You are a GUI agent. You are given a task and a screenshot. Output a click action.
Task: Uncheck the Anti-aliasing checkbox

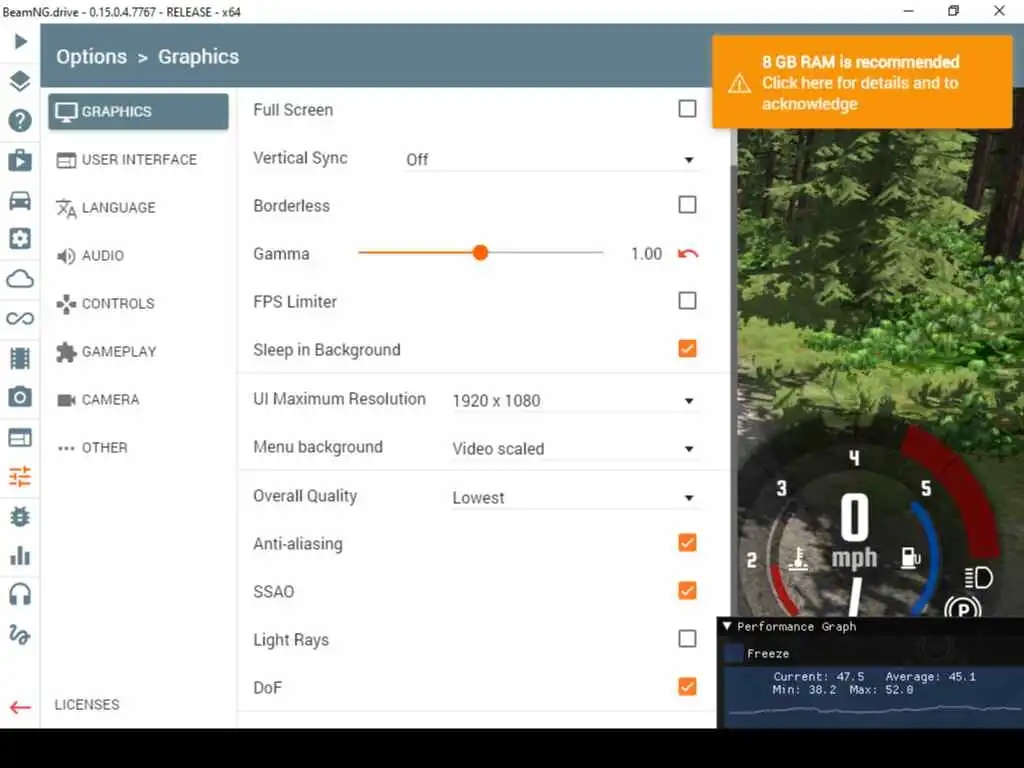[x=687, y=542]
